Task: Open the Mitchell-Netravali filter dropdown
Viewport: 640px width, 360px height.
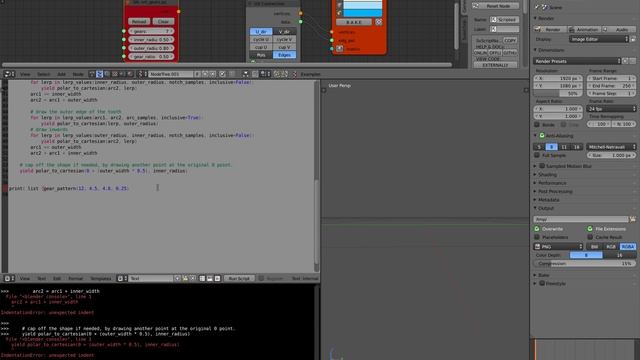Action: [x=611, y=147]
